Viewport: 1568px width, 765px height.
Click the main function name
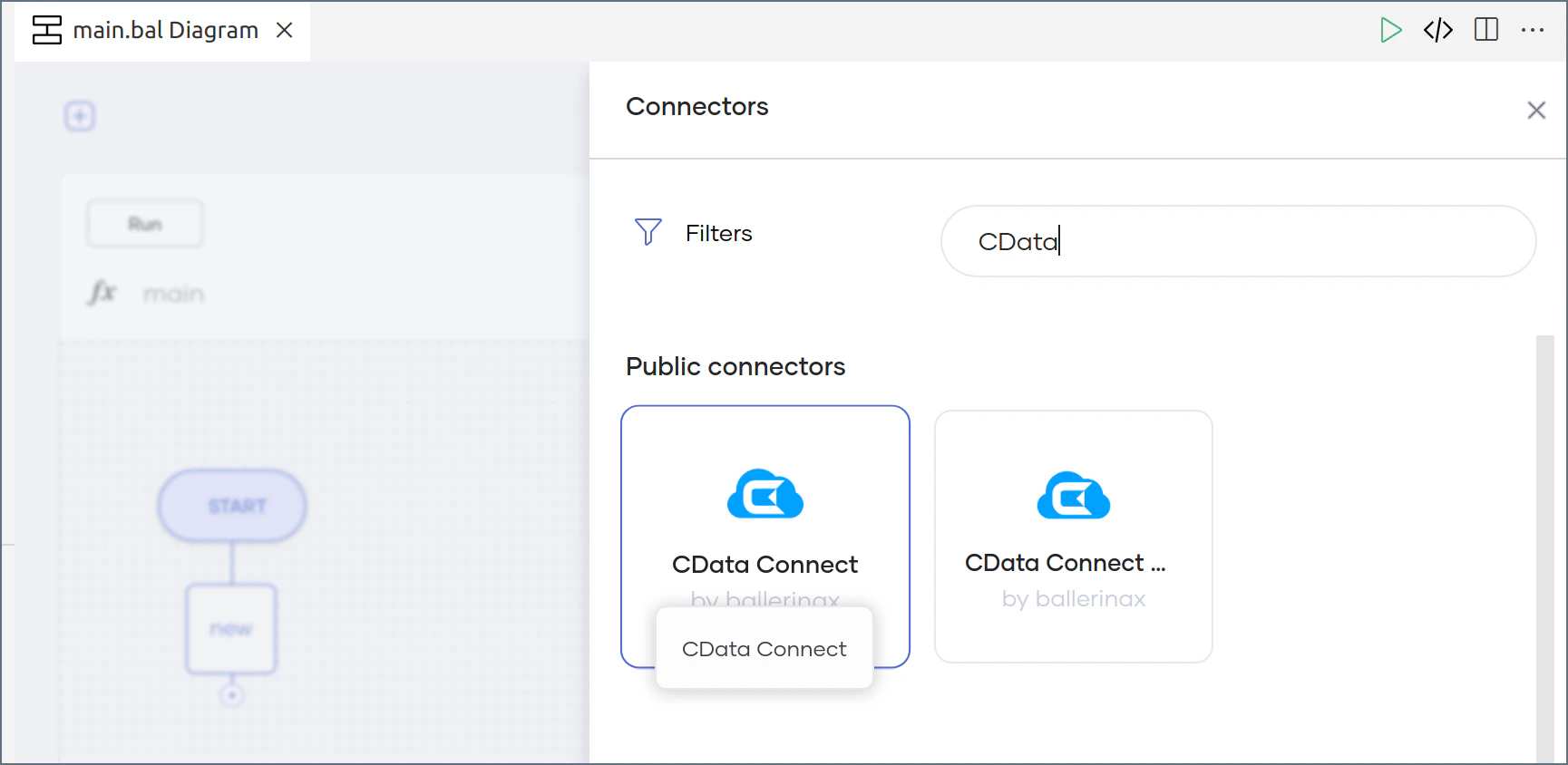(x=173, y=294)
